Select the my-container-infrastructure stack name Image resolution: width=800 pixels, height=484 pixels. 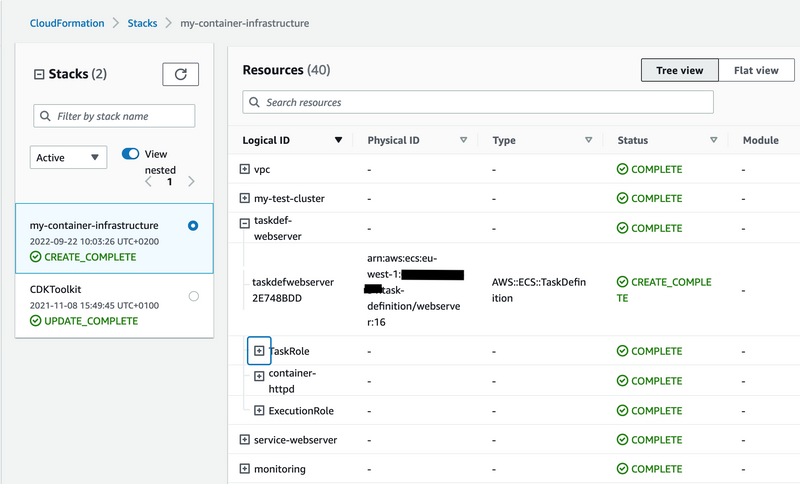click(94, 225)
